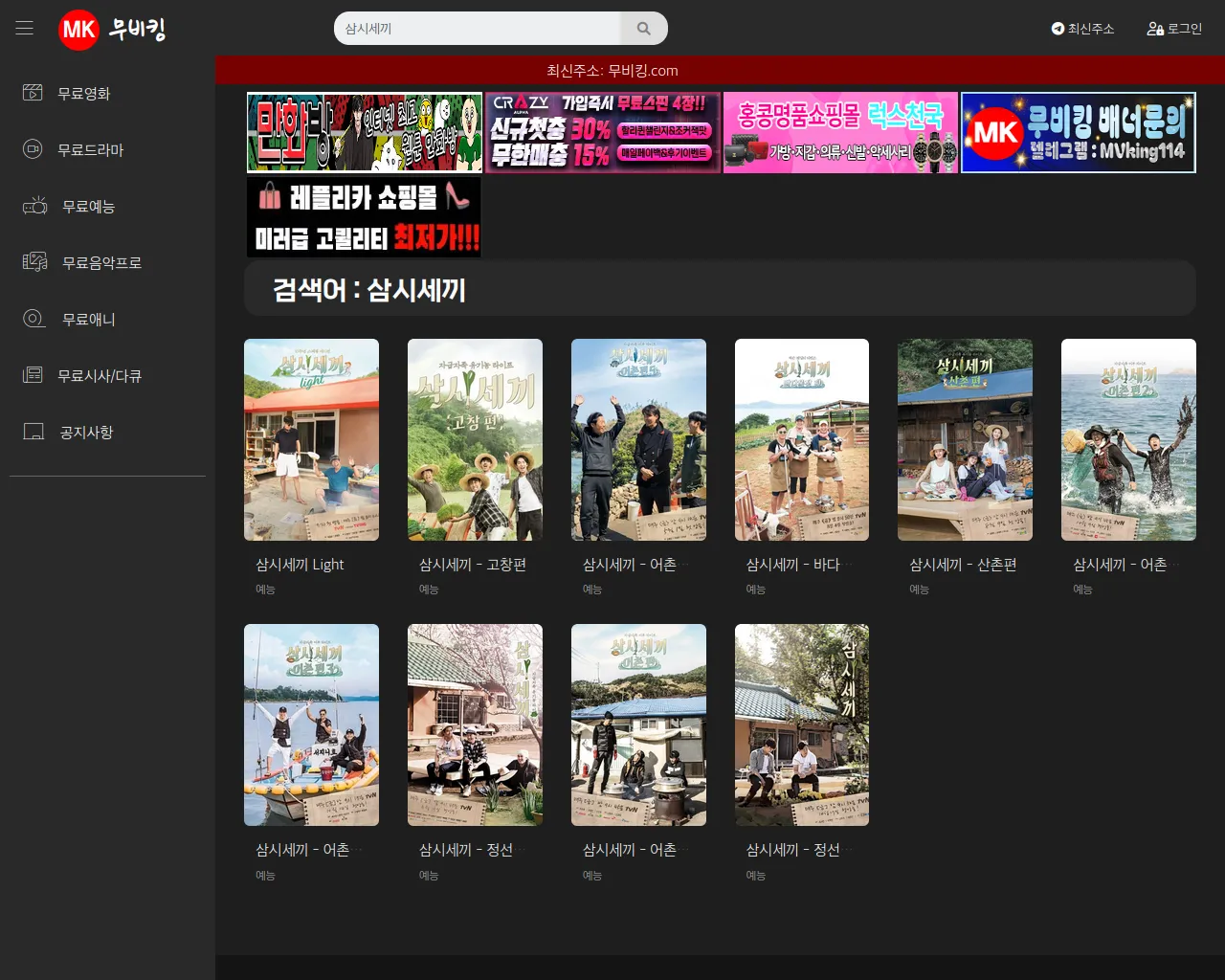1225x980 pixels.
Task: Focus the search field containing 삼시세끼
Action: (x=479, y=29)
